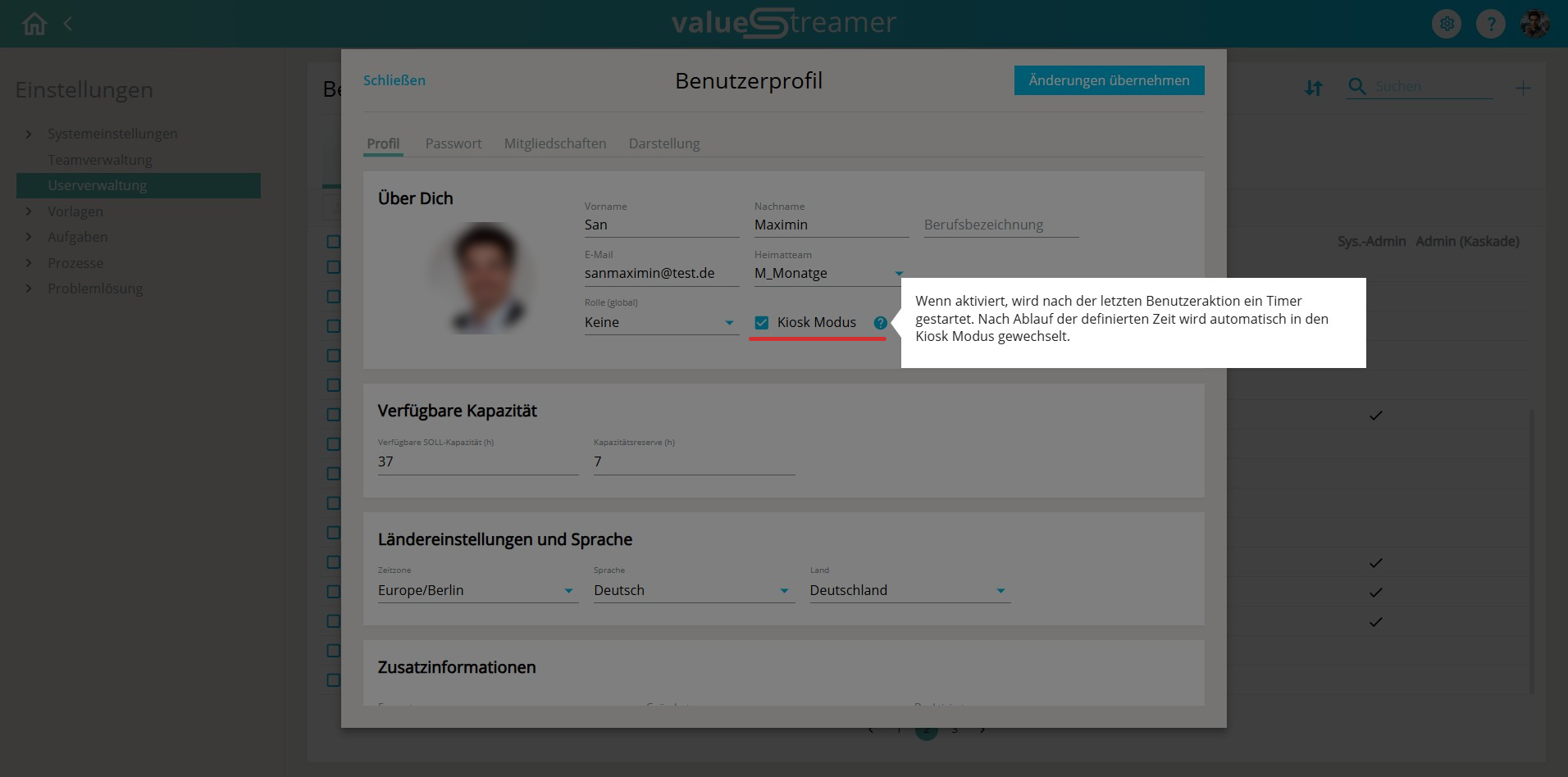1568x777 pixels.
Task: Open the help question mark in header
Action: coord(1490,24)
